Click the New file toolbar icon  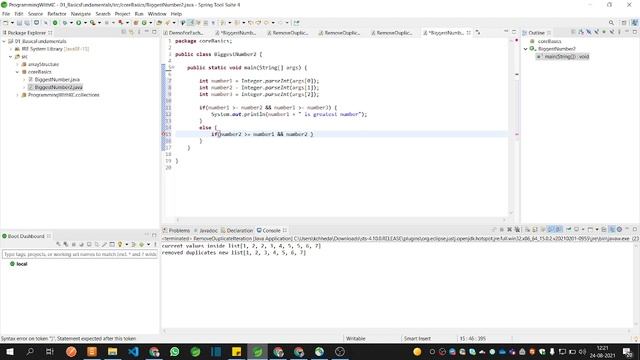pyautogui.click(x=6, y=23)
